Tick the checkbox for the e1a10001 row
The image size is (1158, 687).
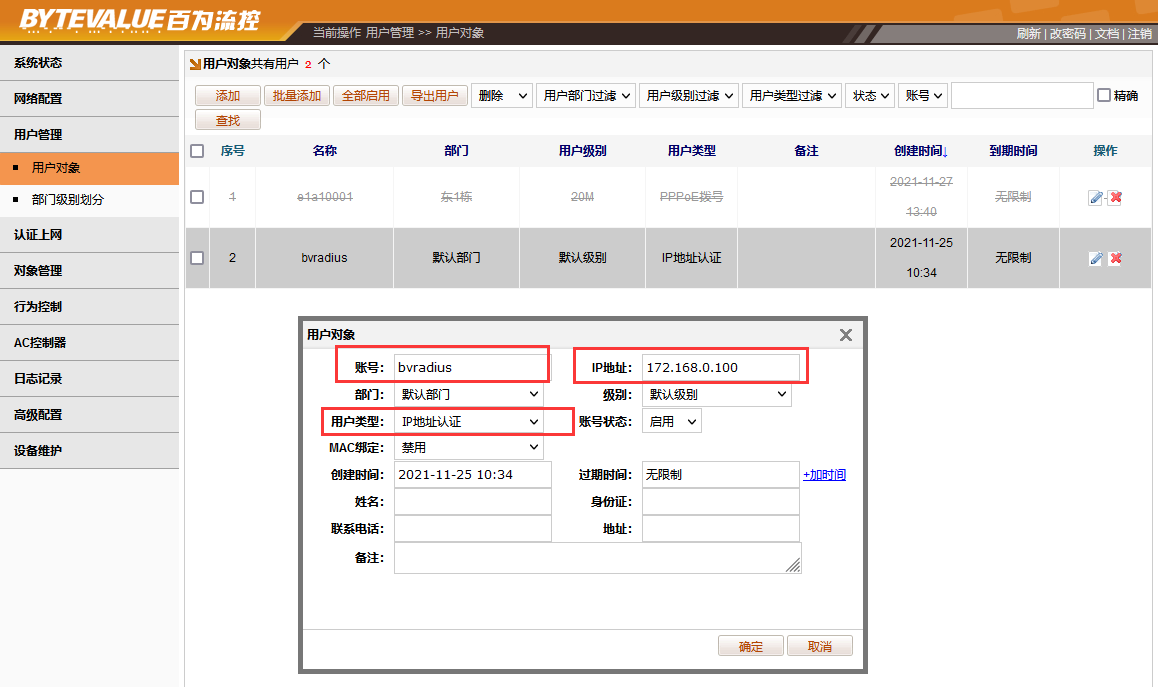click(197, 197)
